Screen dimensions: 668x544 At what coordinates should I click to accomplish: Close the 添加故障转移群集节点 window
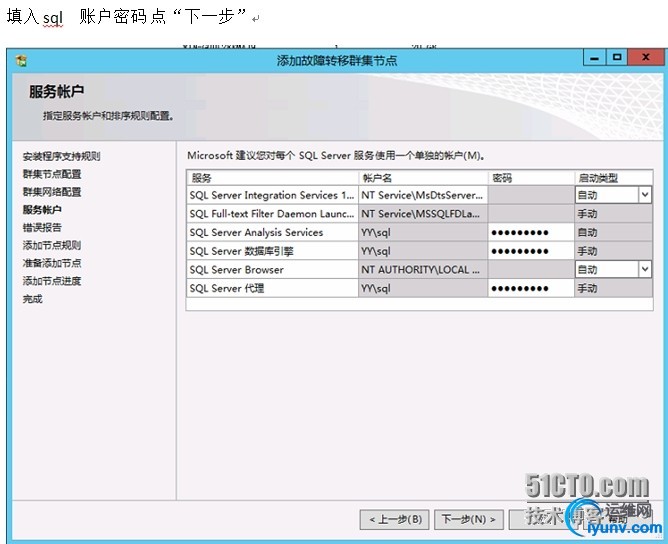(x=645, y=57)
